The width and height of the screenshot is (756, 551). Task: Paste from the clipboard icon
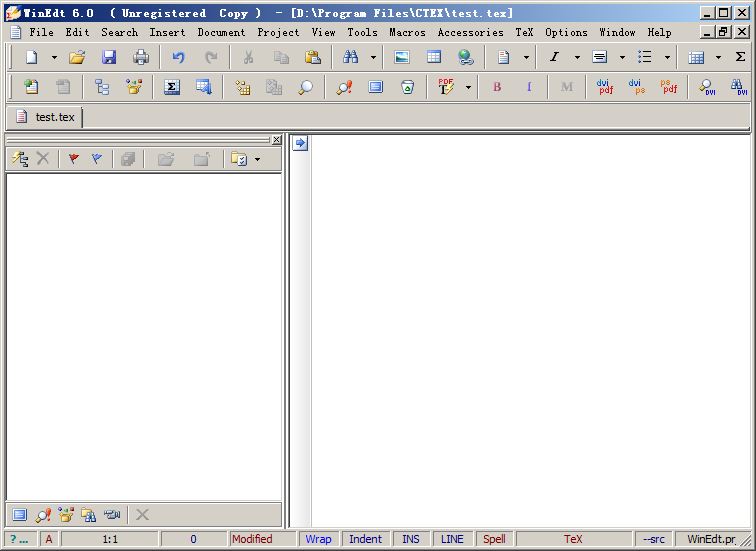coord(312,57)
